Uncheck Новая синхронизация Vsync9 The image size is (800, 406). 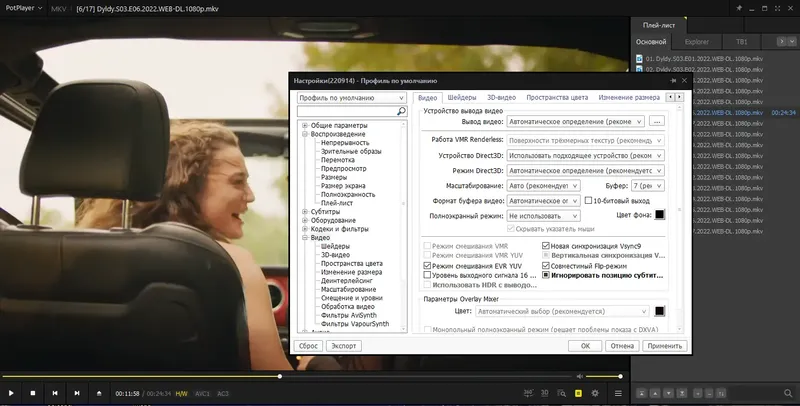pyautogui.click(x=546, y=246)
